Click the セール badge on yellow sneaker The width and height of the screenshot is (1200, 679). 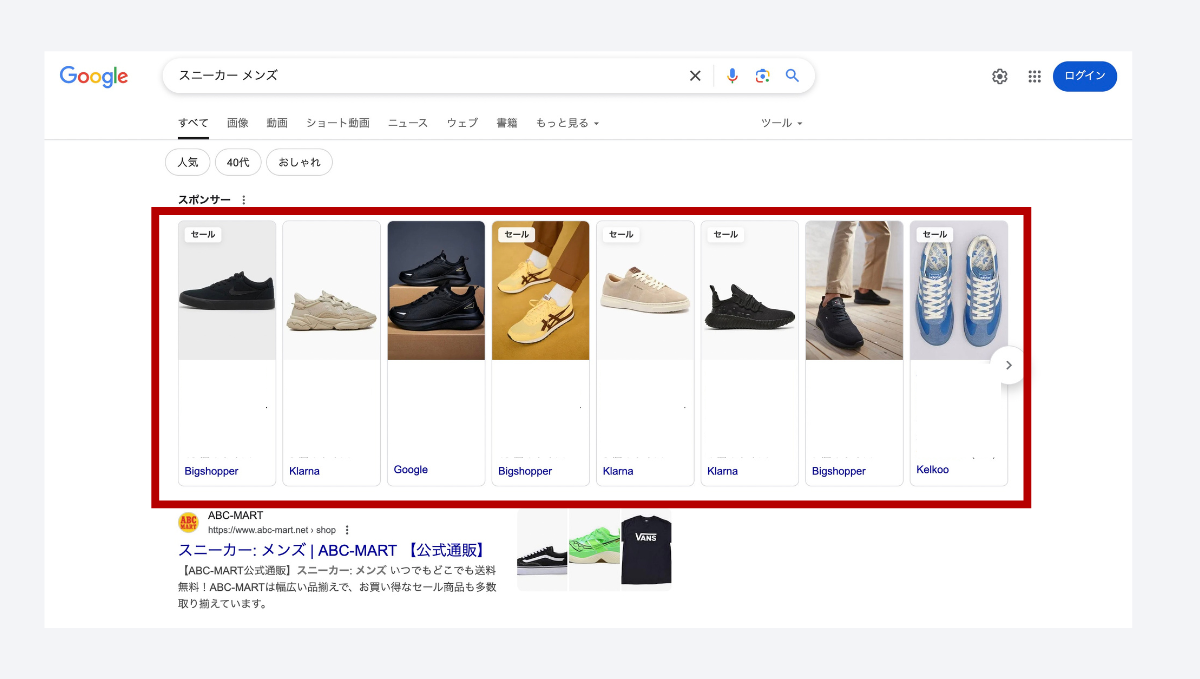tap(517, 235)
